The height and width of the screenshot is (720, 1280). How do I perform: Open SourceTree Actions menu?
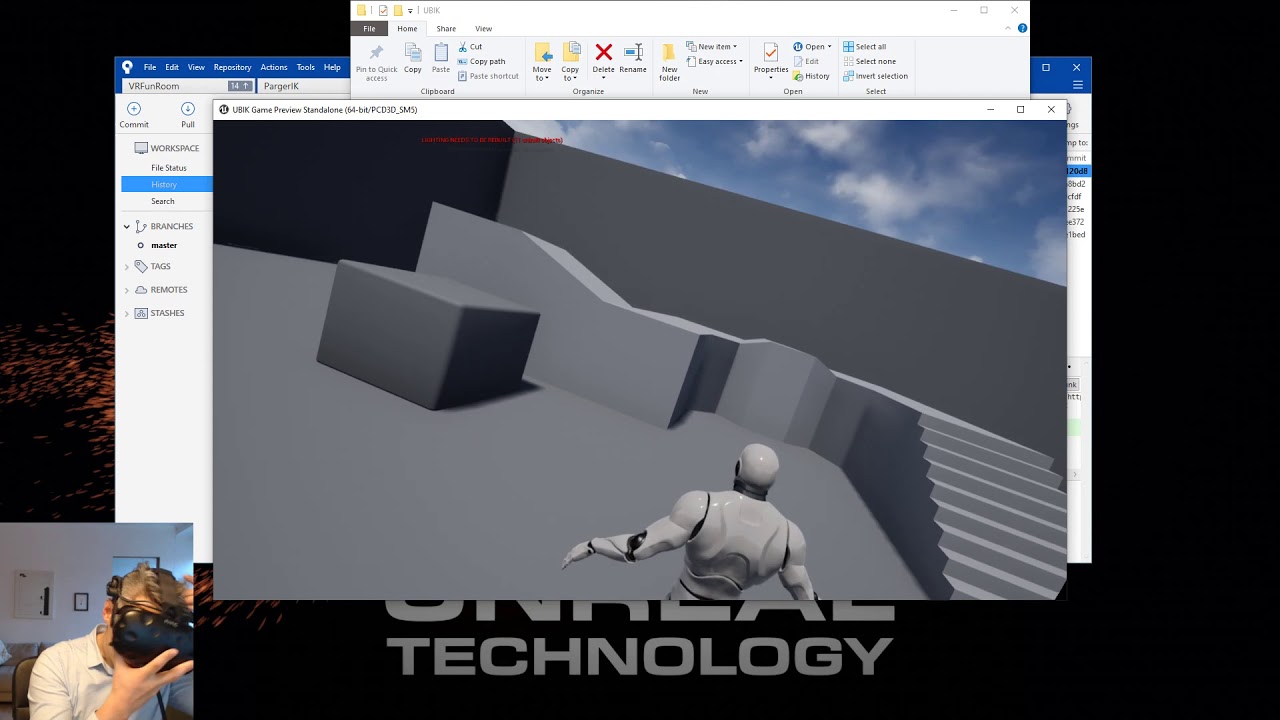point(273,67)
